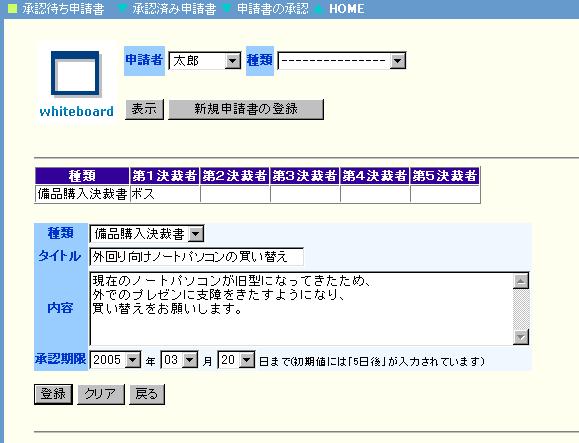The width and height of the screenshot is (579, 443).
Task: Click the HOME link in the top bar
Action: 346,8
